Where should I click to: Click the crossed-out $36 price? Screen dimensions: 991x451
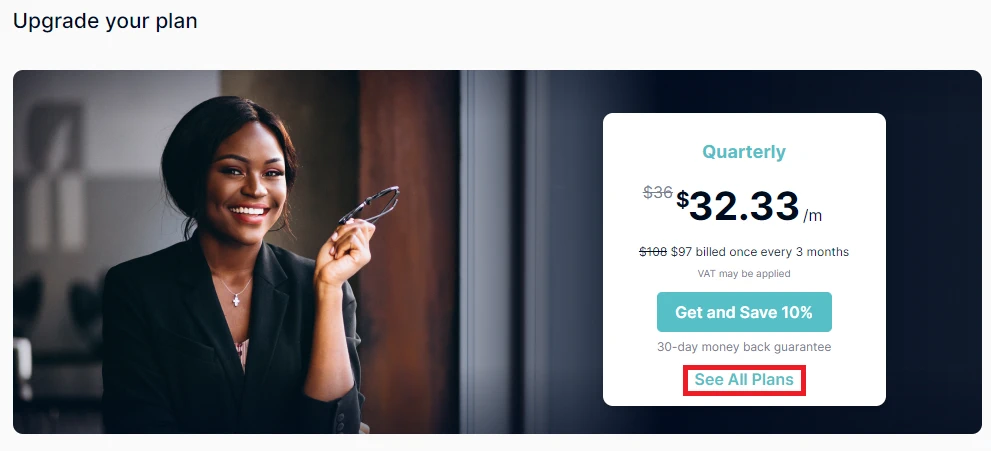657,192
